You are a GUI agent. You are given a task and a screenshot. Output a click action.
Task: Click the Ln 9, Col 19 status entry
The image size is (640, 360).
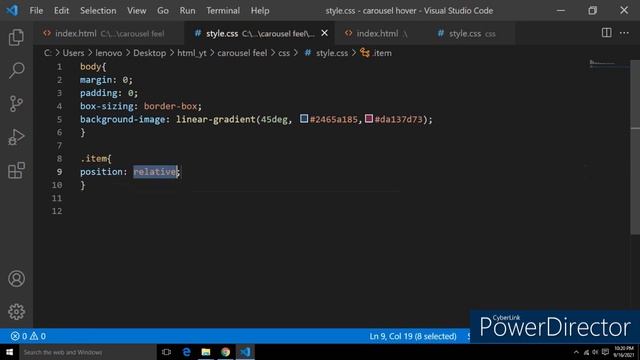(413, 336)
